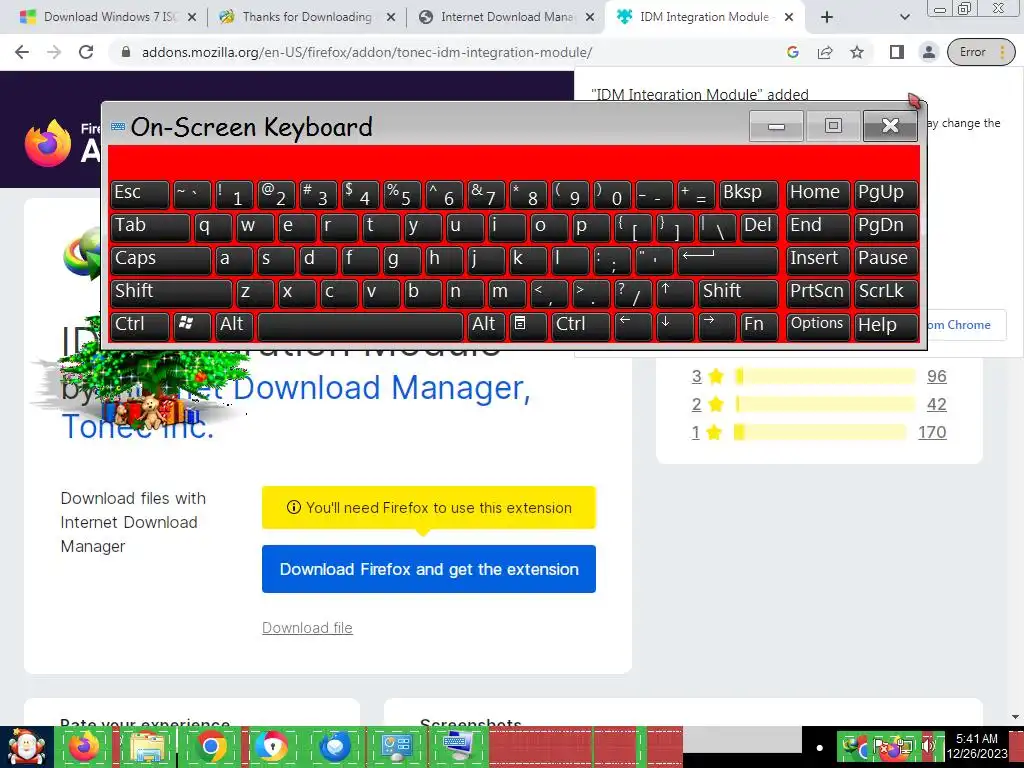Toggle Caps lock on the On-Screen Keyboard
Viewport: 1024px width, 768px height.
[160, 260]
